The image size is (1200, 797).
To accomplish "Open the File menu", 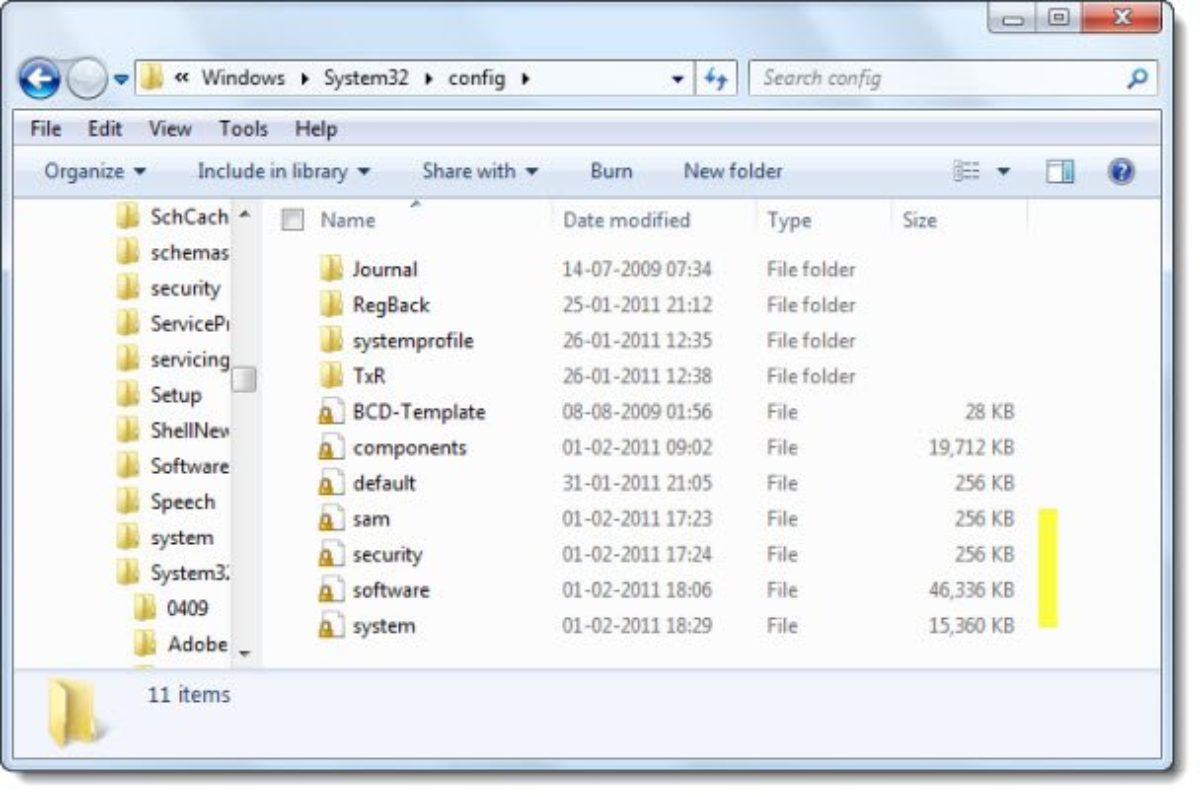I will 46,129.
